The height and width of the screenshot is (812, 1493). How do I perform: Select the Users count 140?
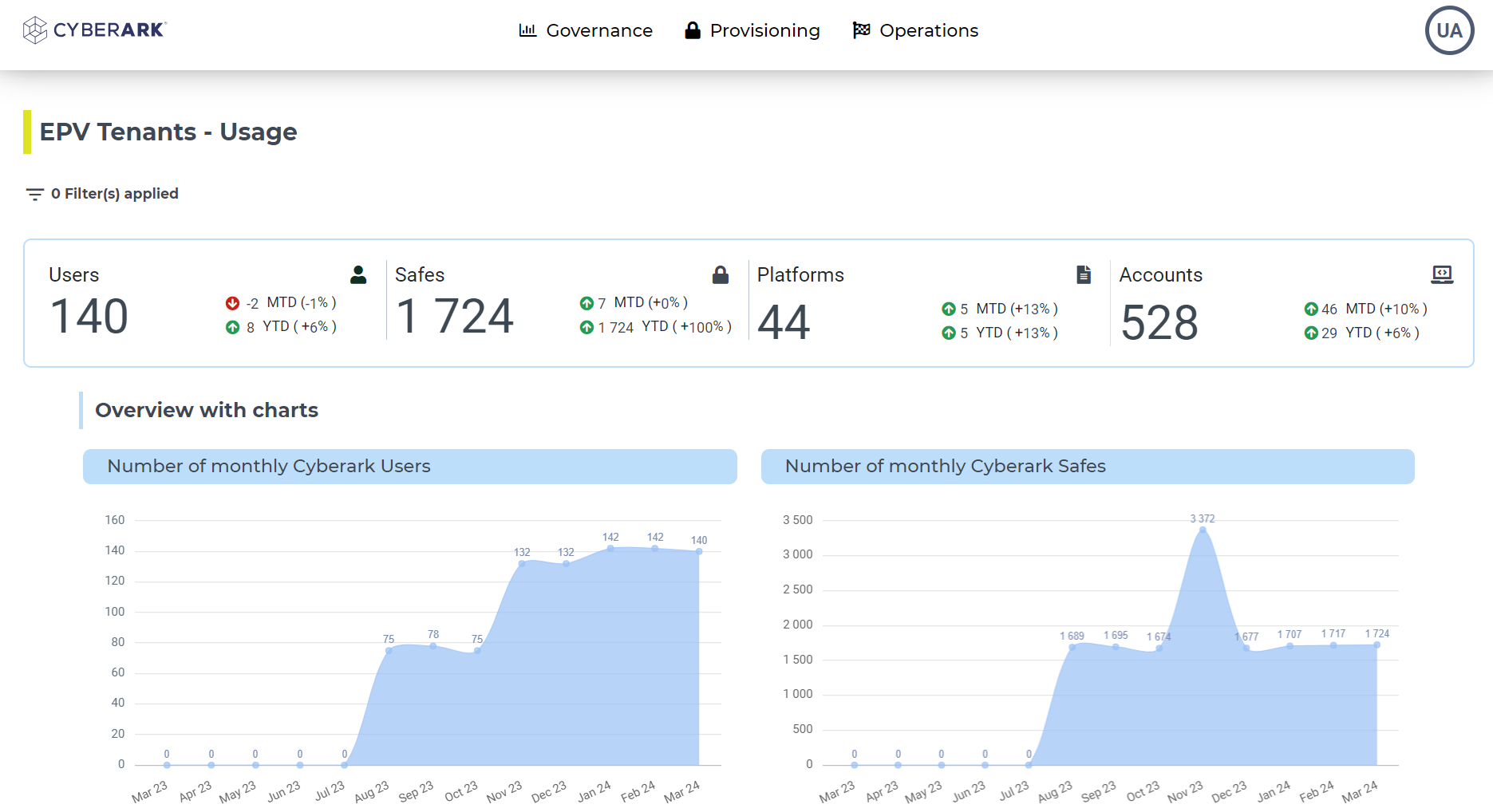click(89, 317)
